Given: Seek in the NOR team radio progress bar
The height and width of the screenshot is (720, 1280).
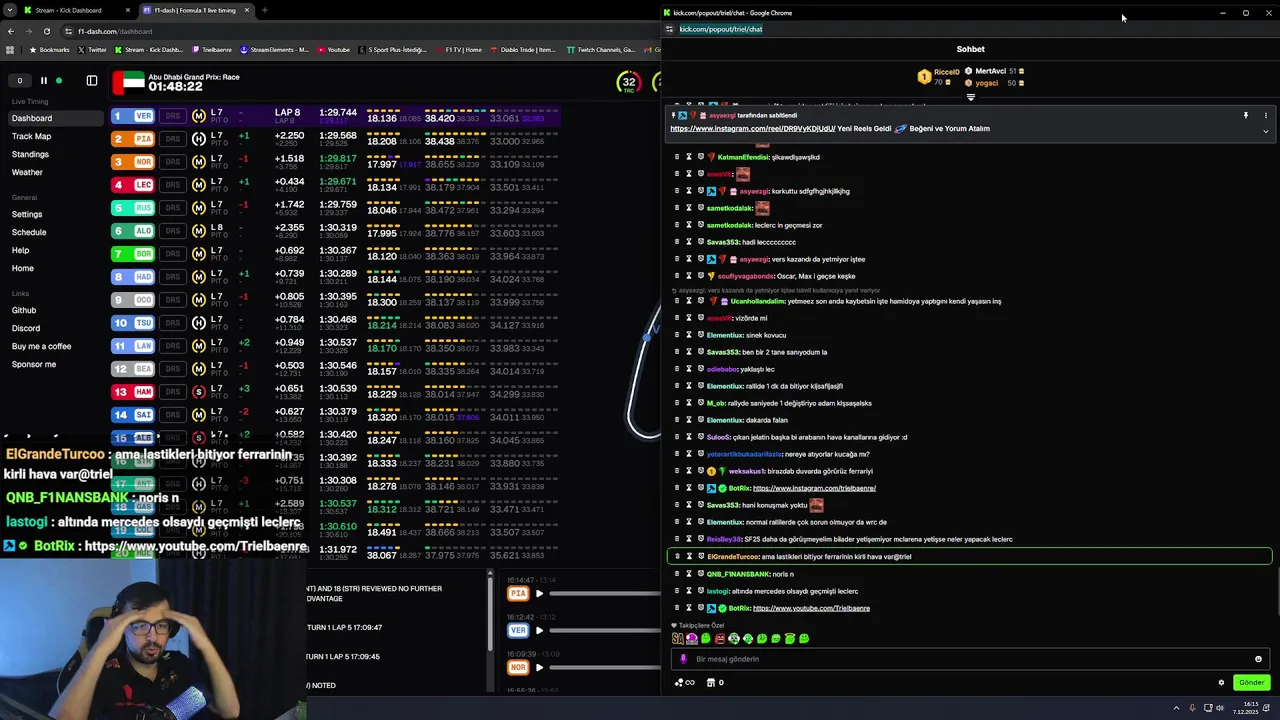Looking at the screenshot, I should tap(605, 667).
